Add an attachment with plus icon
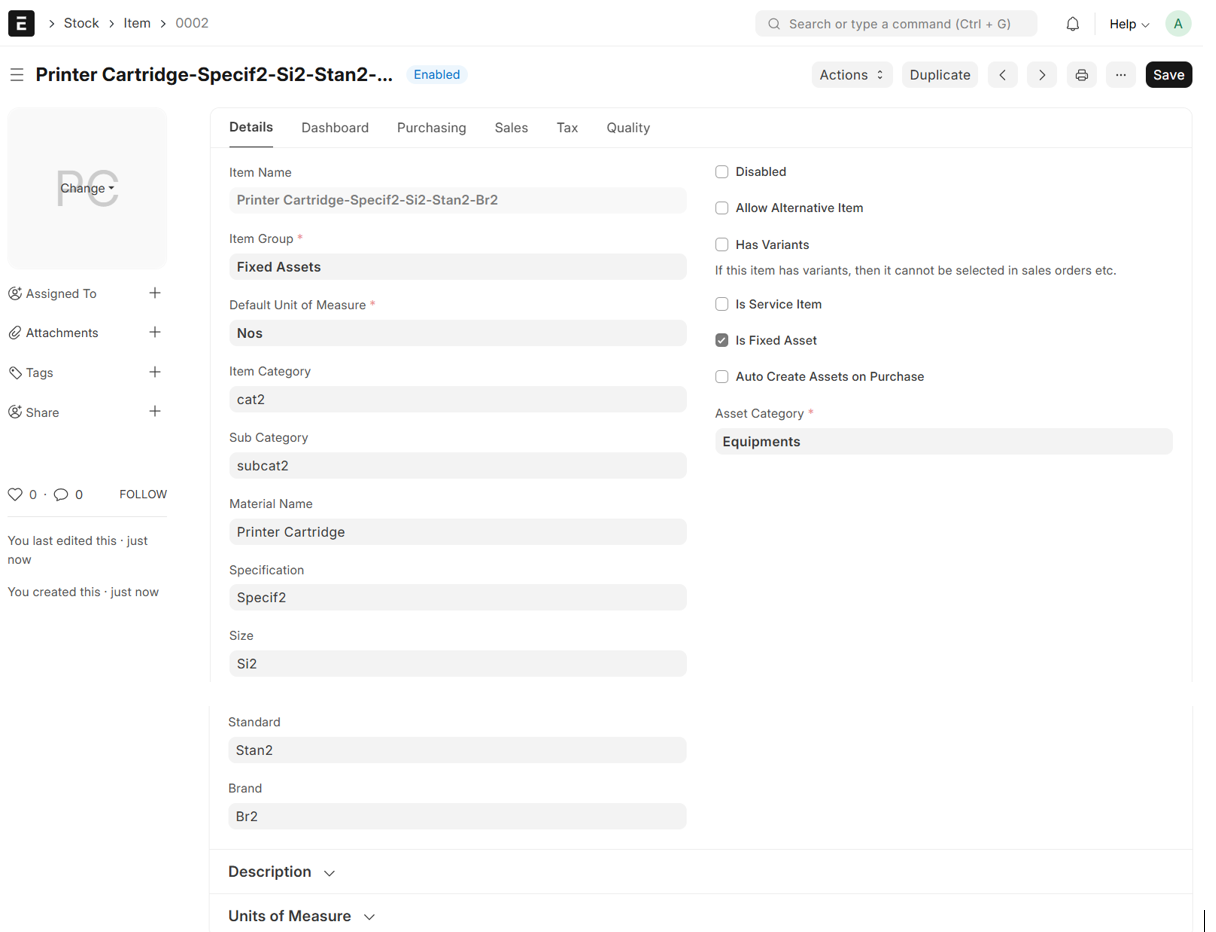Viewport: 1216px width, 932px height. coord(155,332)
